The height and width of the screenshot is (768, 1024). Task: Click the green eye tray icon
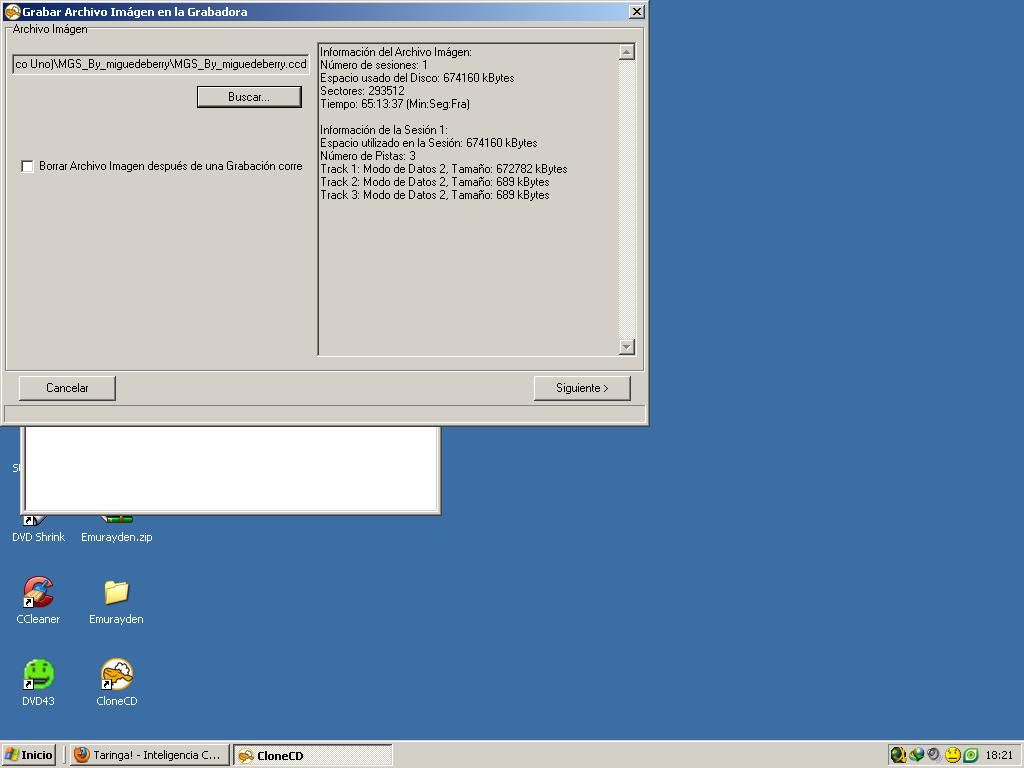(971, 755)
